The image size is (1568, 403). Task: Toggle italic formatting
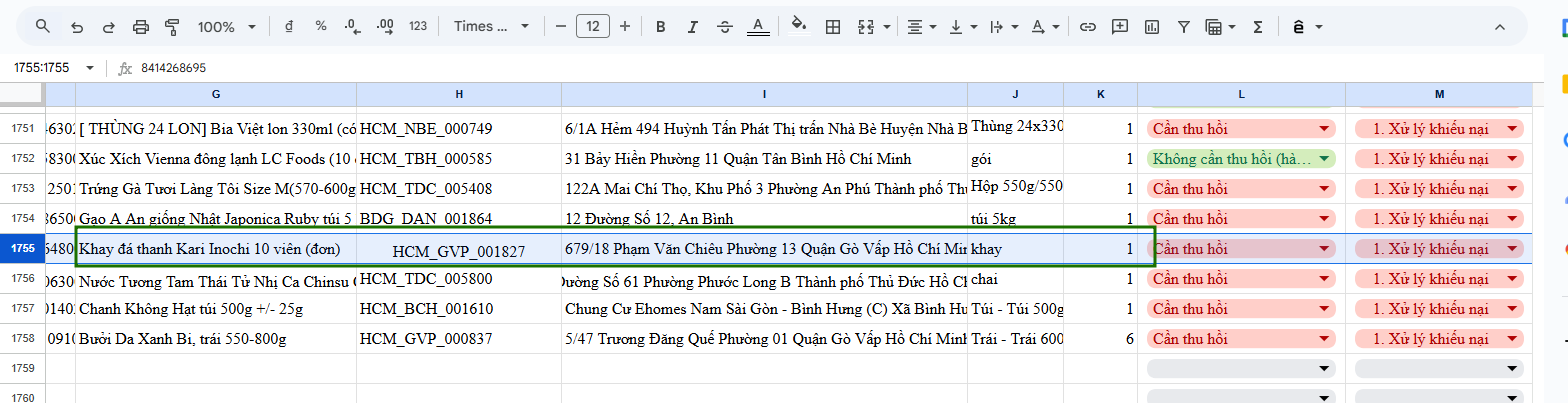693,26
